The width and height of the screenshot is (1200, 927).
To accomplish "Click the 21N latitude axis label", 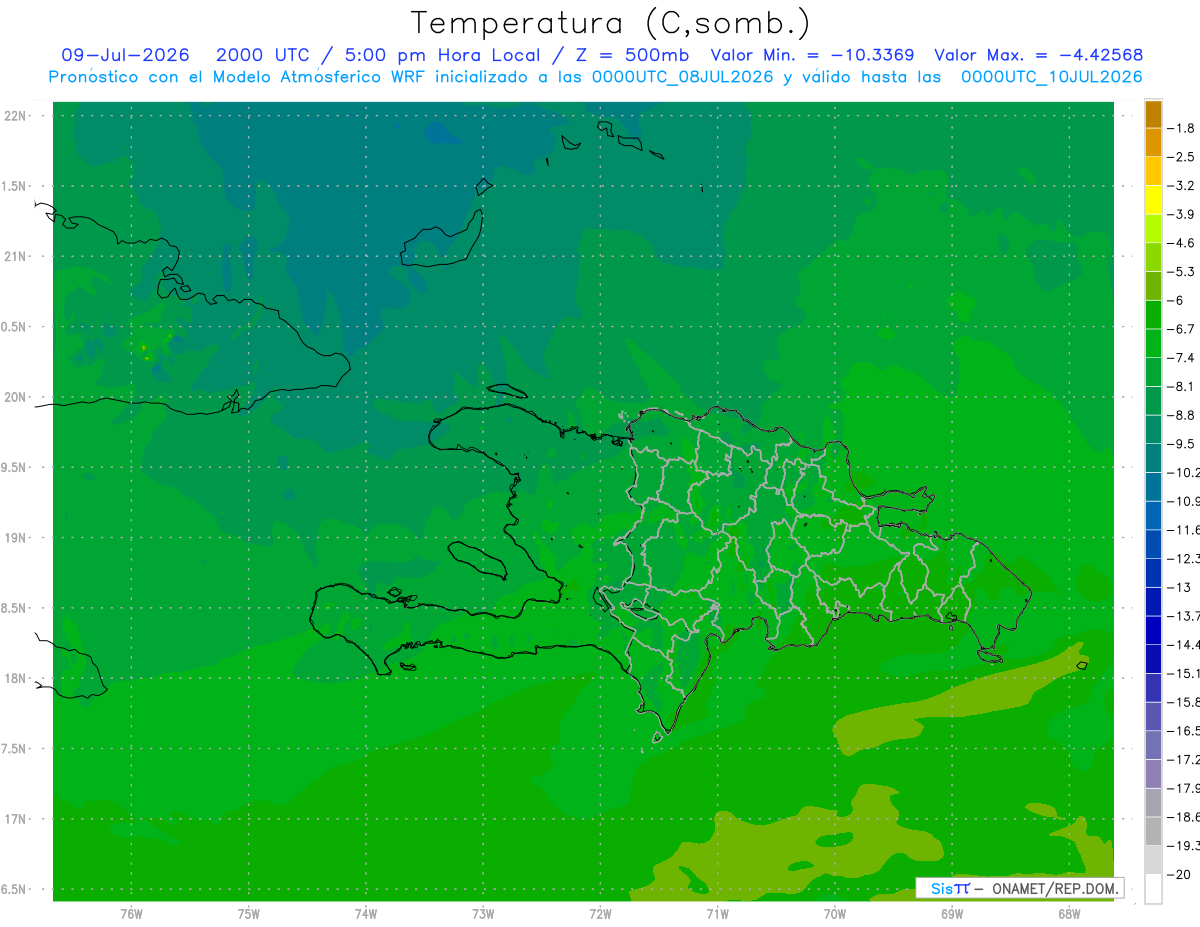I will 16,256.
